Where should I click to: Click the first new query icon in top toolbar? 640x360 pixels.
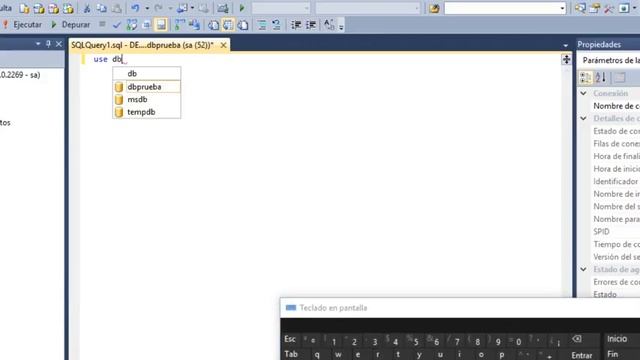pyautogui.click(x=24, y=8)
